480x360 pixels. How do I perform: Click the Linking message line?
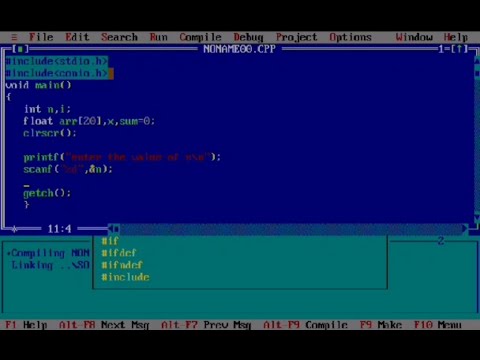pos(50,265)
